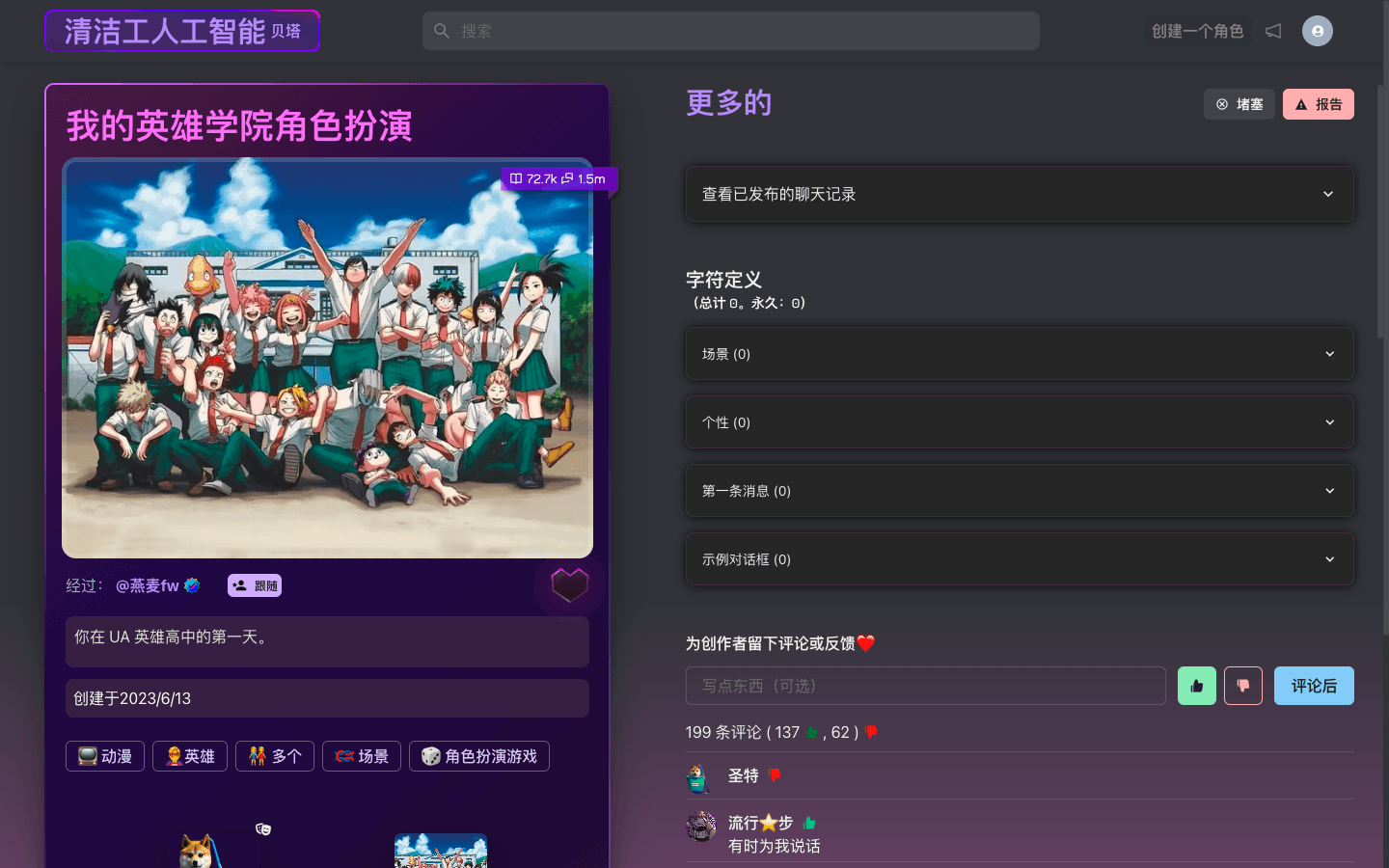Select the 场景 tag chip
The height and width of the screenshot is (868, 1389).
(x=362, y=756)
